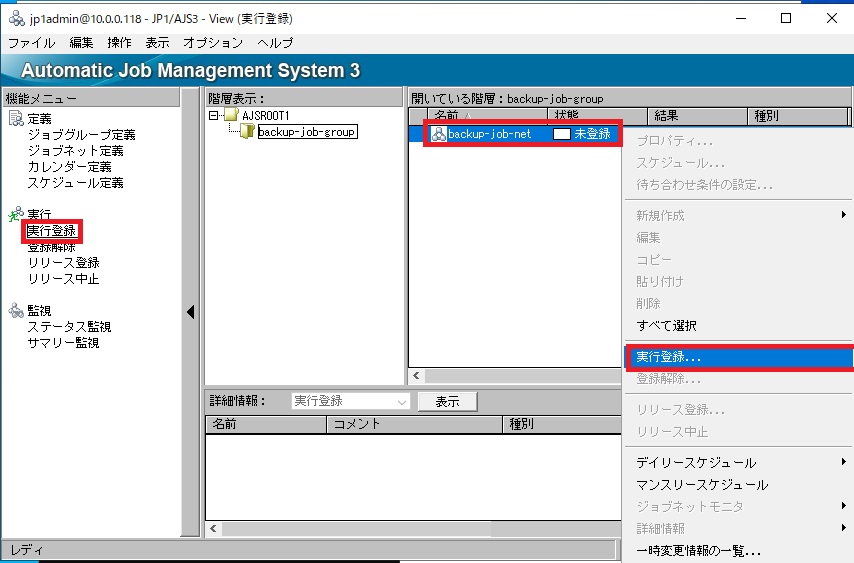Select サマリー監視 in function menu
Viewport: 854px width, 563px height.
coord(64,343)
